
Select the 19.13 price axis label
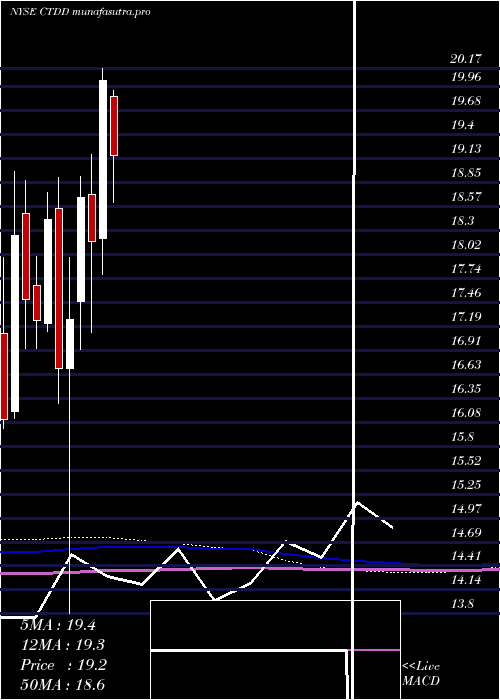[466, 149]
